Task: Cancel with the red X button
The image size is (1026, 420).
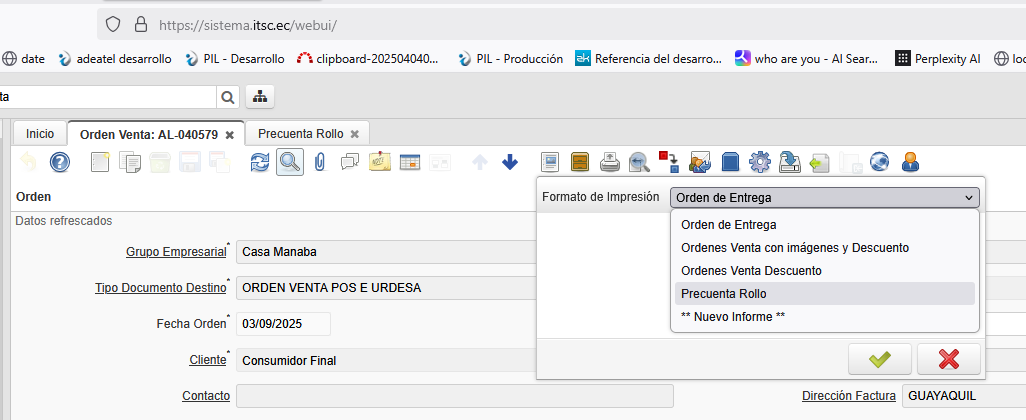Action: pyautogui.click(x=948, y=359)
